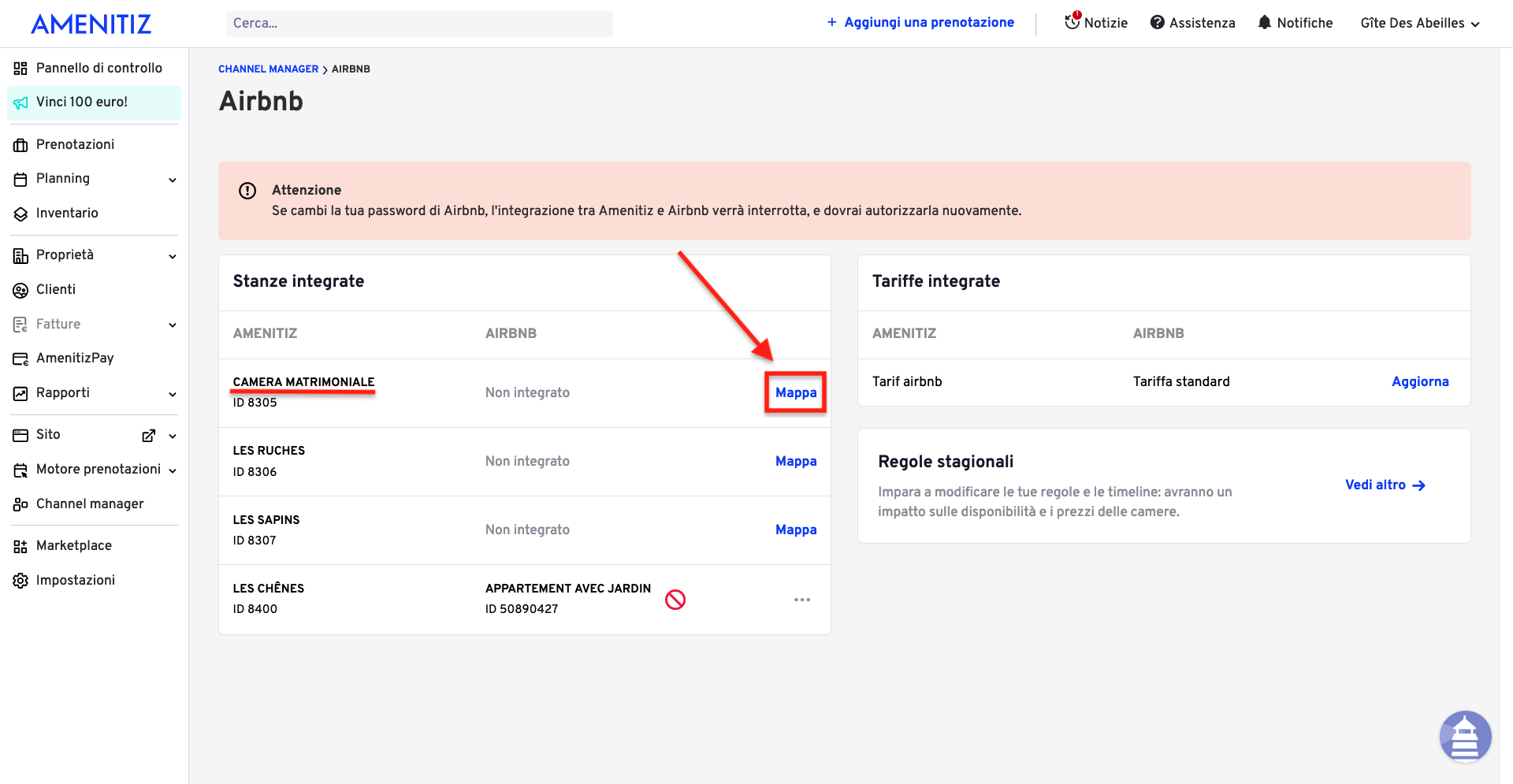
Task: Click the Les Sapins room name
Action: tap(266, 520)
